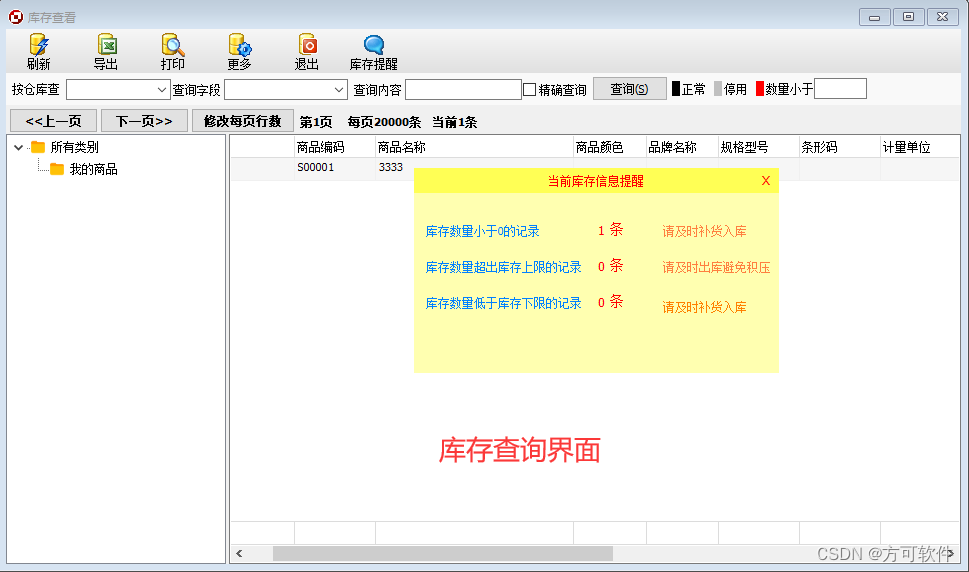Viewport: 969px width, 572px height.
Task: Click the red 数量小于 color swatch
Action: tap(760, 89)
